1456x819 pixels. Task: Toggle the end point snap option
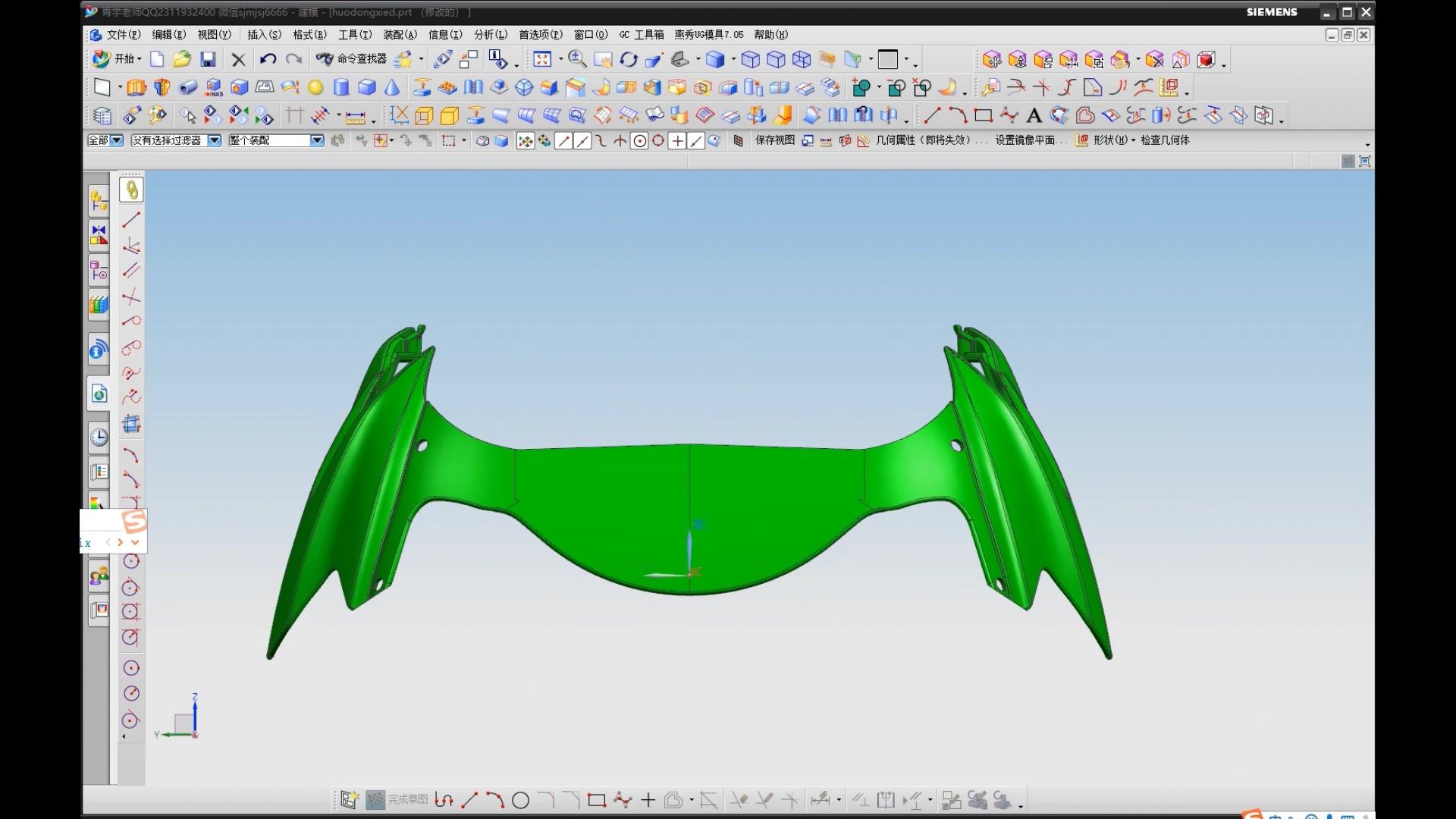[563, 141]
